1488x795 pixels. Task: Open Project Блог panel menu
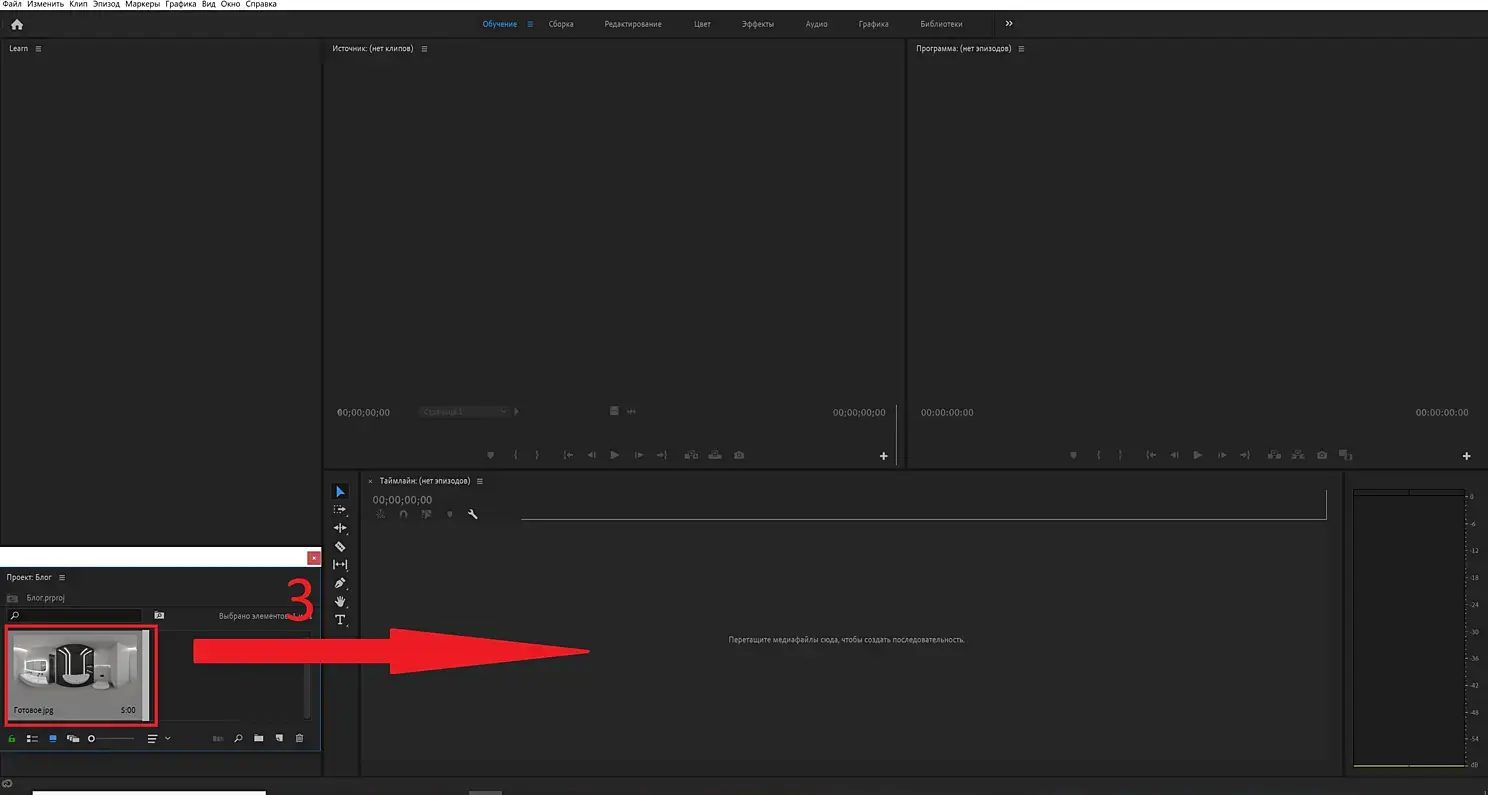pyautogui.click(x=62, y=578)
